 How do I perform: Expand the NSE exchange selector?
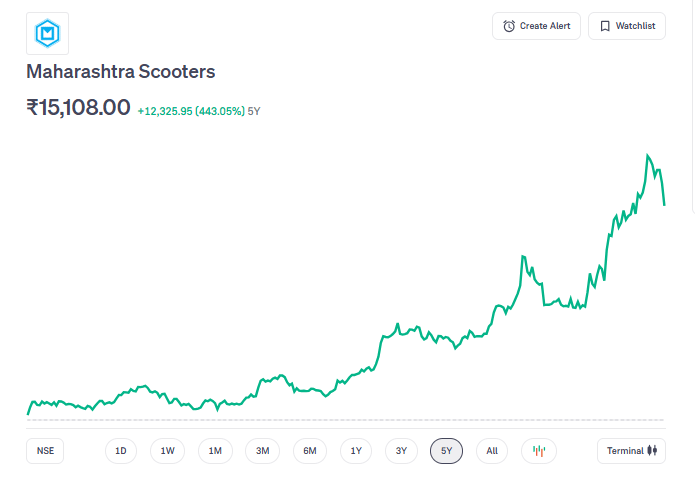pos(45,451)
